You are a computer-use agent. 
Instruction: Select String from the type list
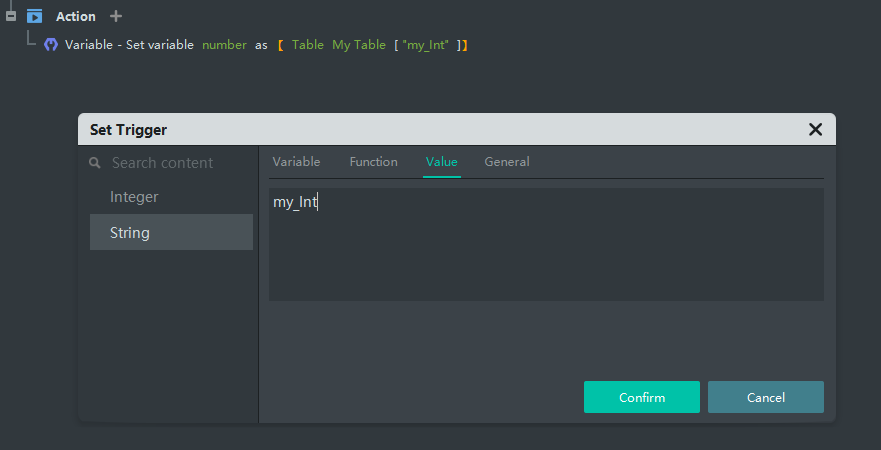click(x=130, y=233)
